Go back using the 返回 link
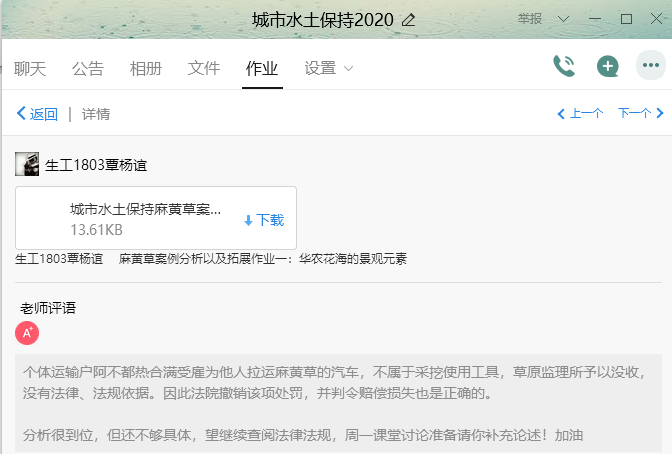The image size is (672, 454). pos(37,114)
